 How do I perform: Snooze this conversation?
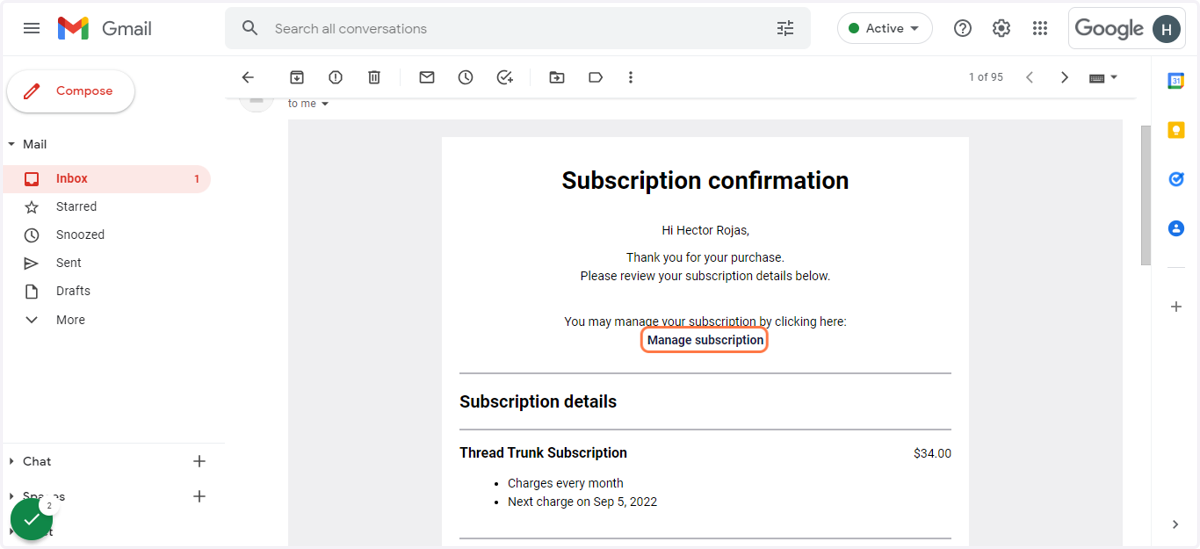point(465,77)
